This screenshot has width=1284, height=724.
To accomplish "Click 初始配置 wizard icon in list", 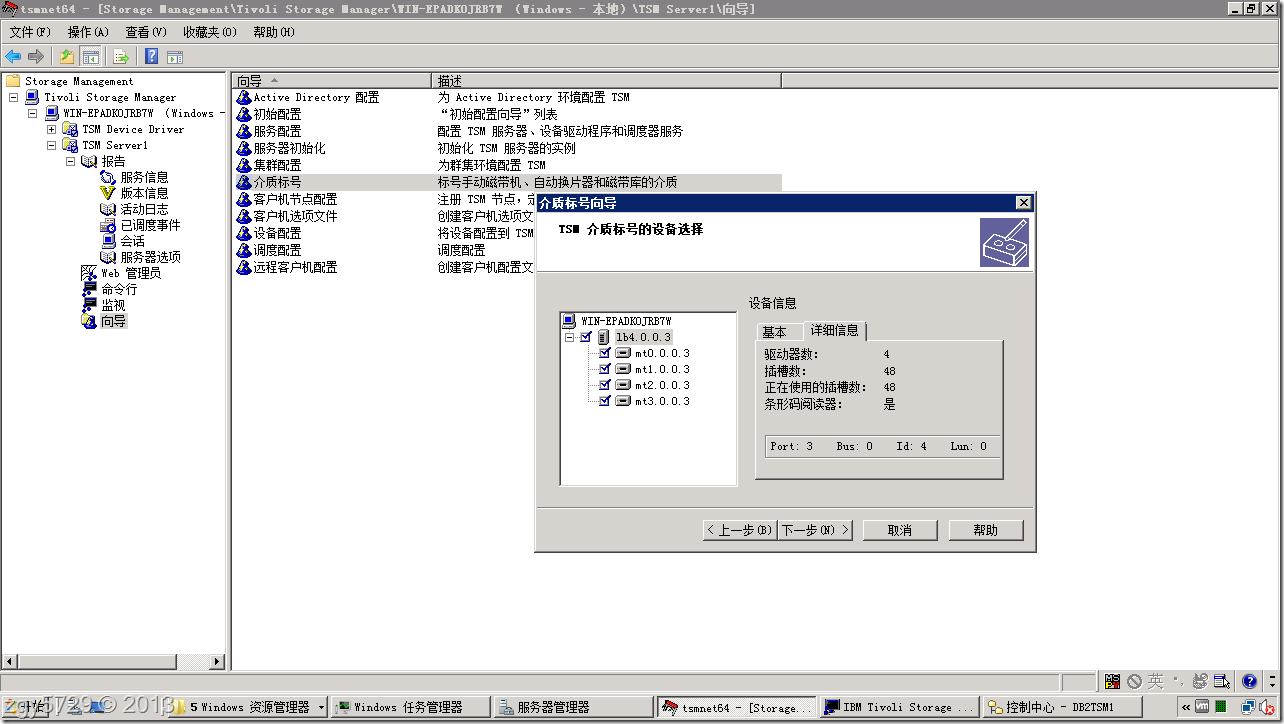I will click(243, 114).
